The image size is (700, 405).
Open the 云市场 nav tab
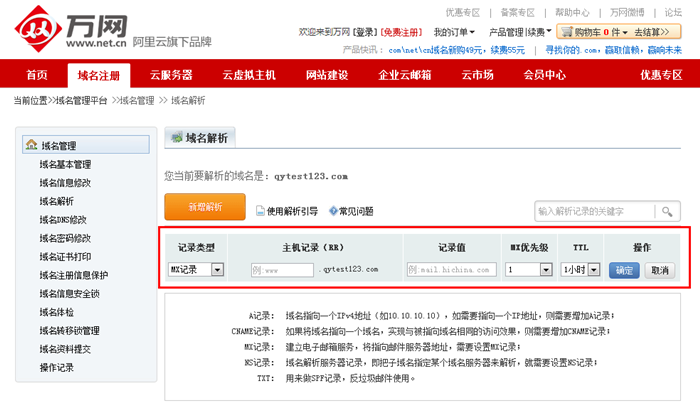(477, 75)
